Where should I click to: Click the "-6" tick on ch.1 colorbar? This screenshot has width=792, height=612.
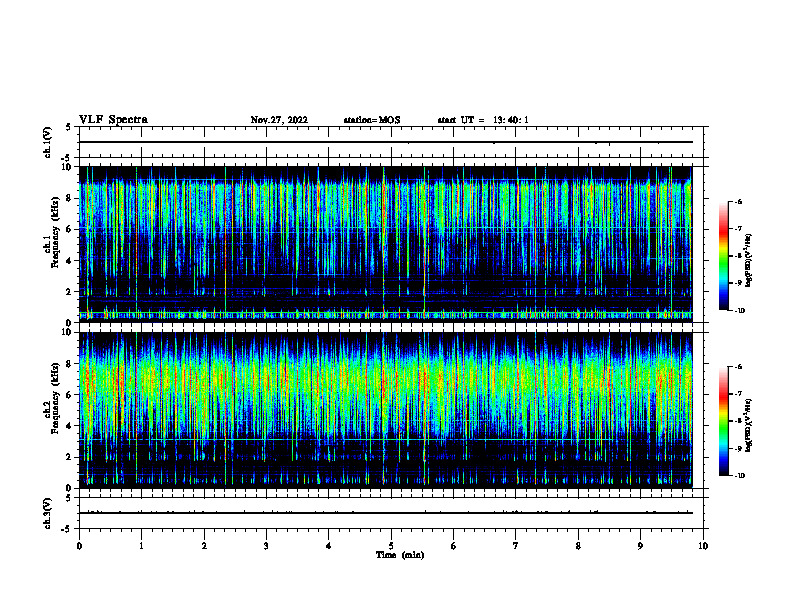[x=738, y=202]
